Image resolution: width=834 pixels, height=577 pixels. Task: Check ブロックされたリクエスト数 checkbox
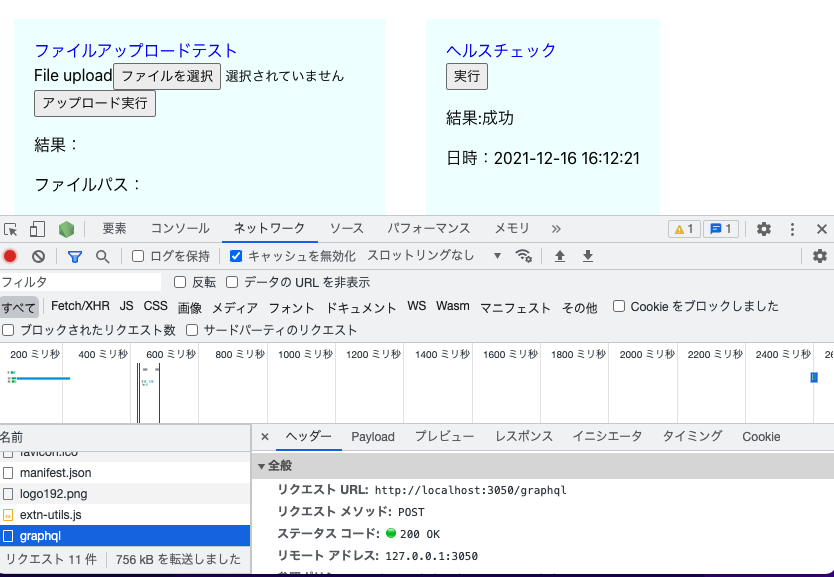[8, 330]
